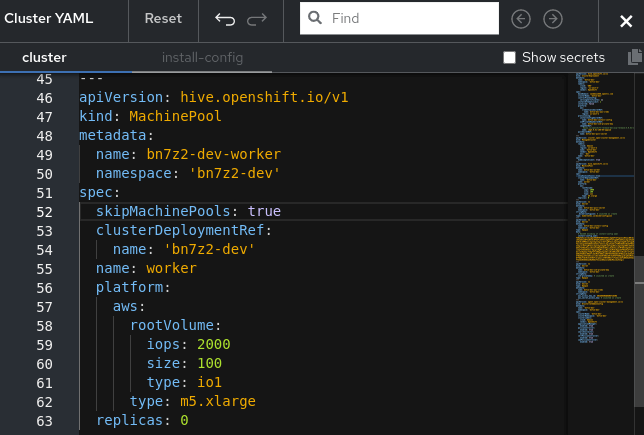Image resolution: width=644 pixels, height=435 pixels.
Task: Click the redo arrow icon
Action: (x=257, y=19)
